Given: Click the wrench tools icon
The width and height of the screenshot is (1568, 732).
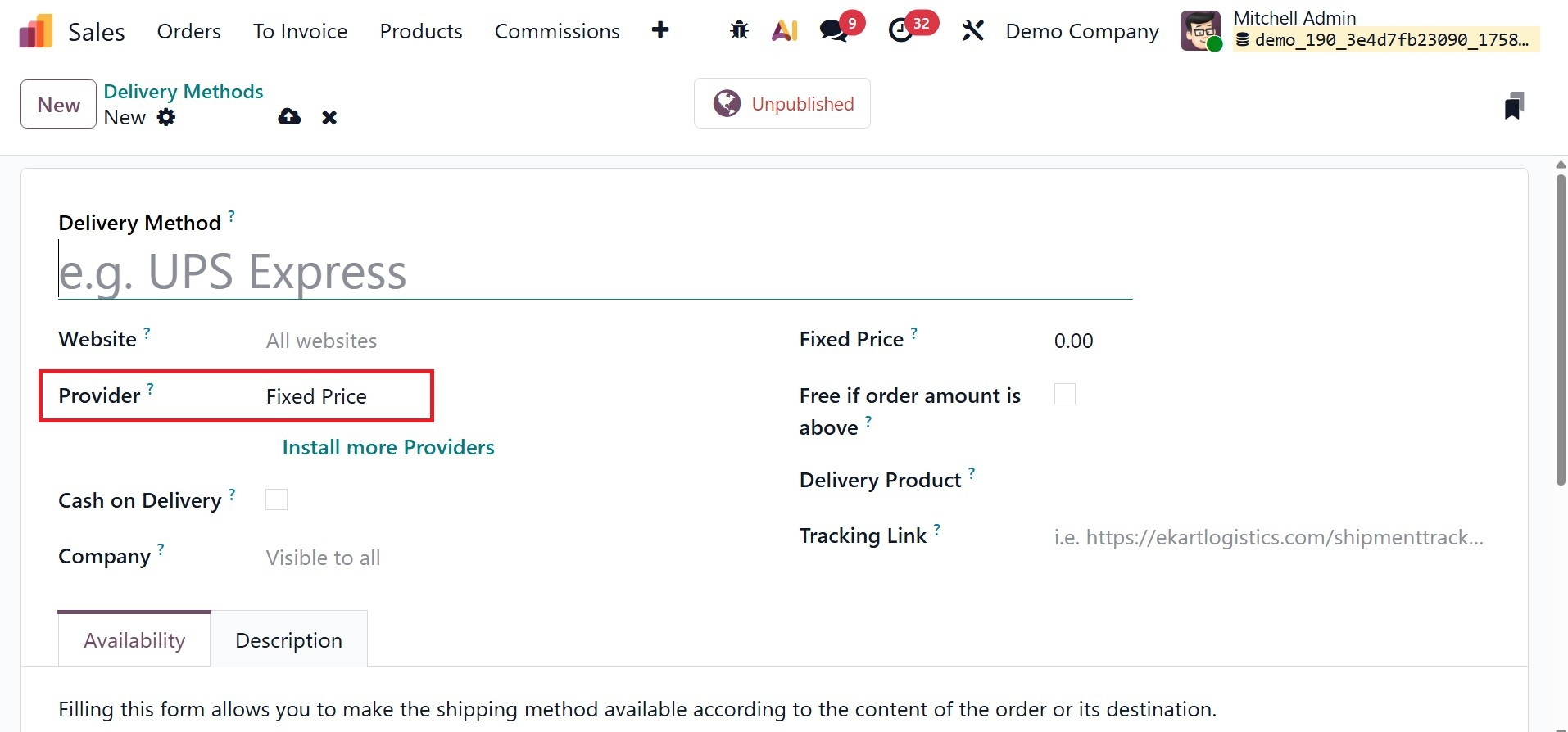Looking at the screenshot, I should [972, 31].
